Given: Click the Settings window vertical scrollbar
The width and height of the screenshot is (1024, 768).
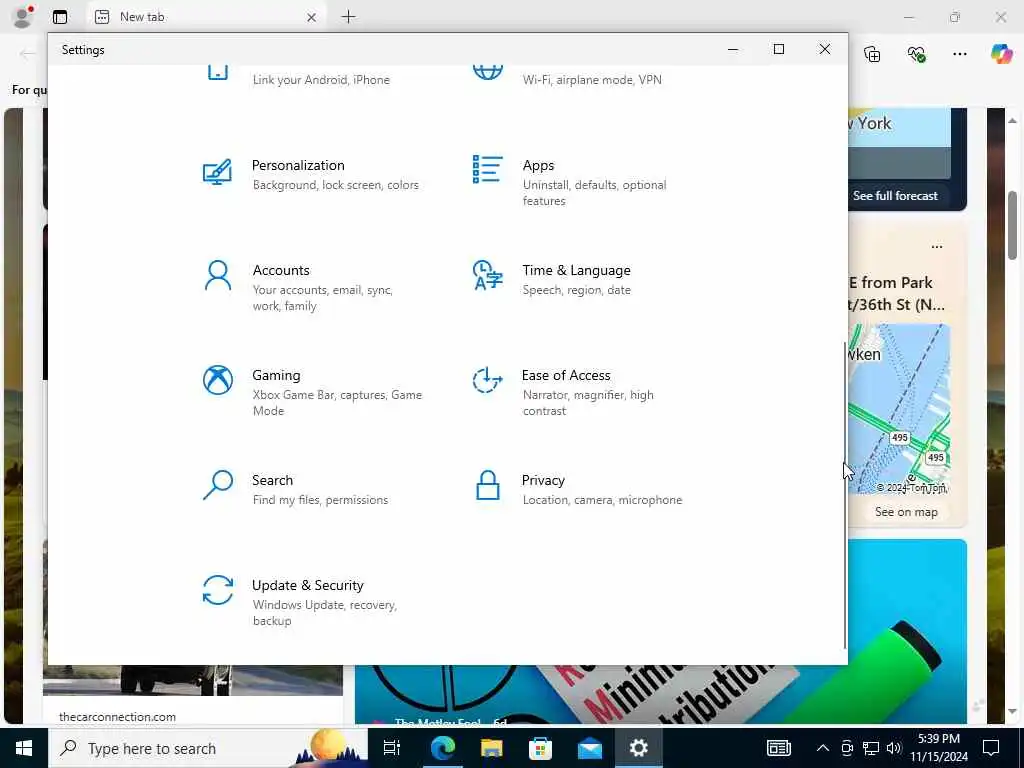Looking at the screenshot, I should click(845, 495).
